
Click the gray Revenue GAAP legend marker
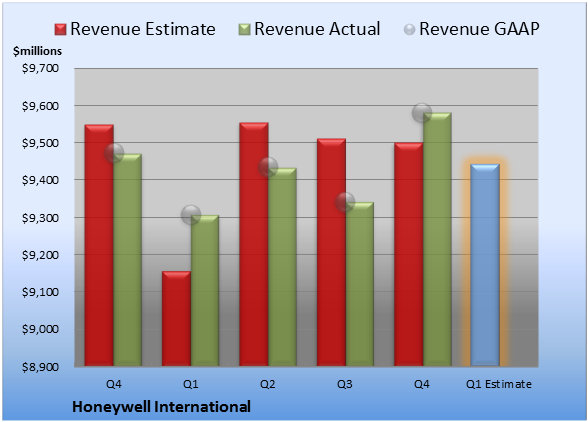[x=409, y=30]
